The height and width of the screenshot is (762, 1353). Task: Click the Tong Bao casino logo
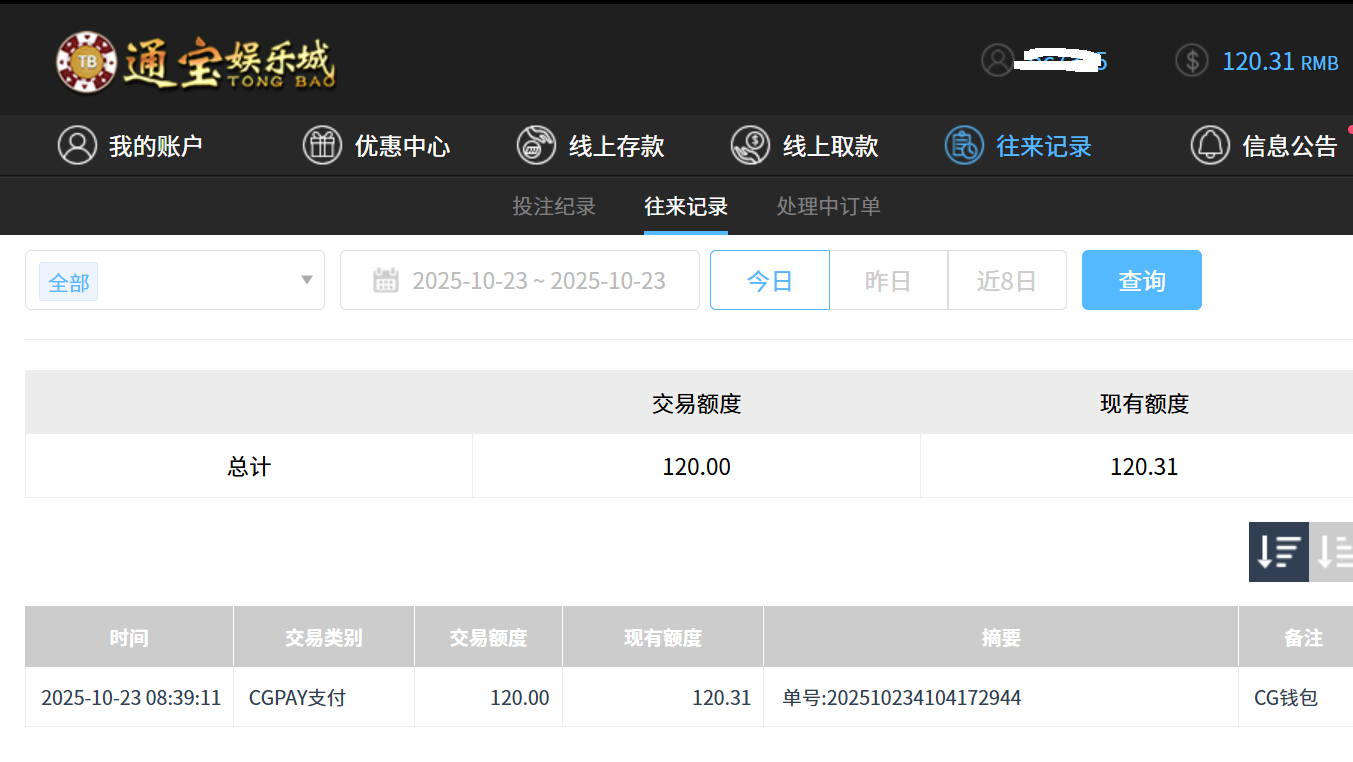coord(196,60)
